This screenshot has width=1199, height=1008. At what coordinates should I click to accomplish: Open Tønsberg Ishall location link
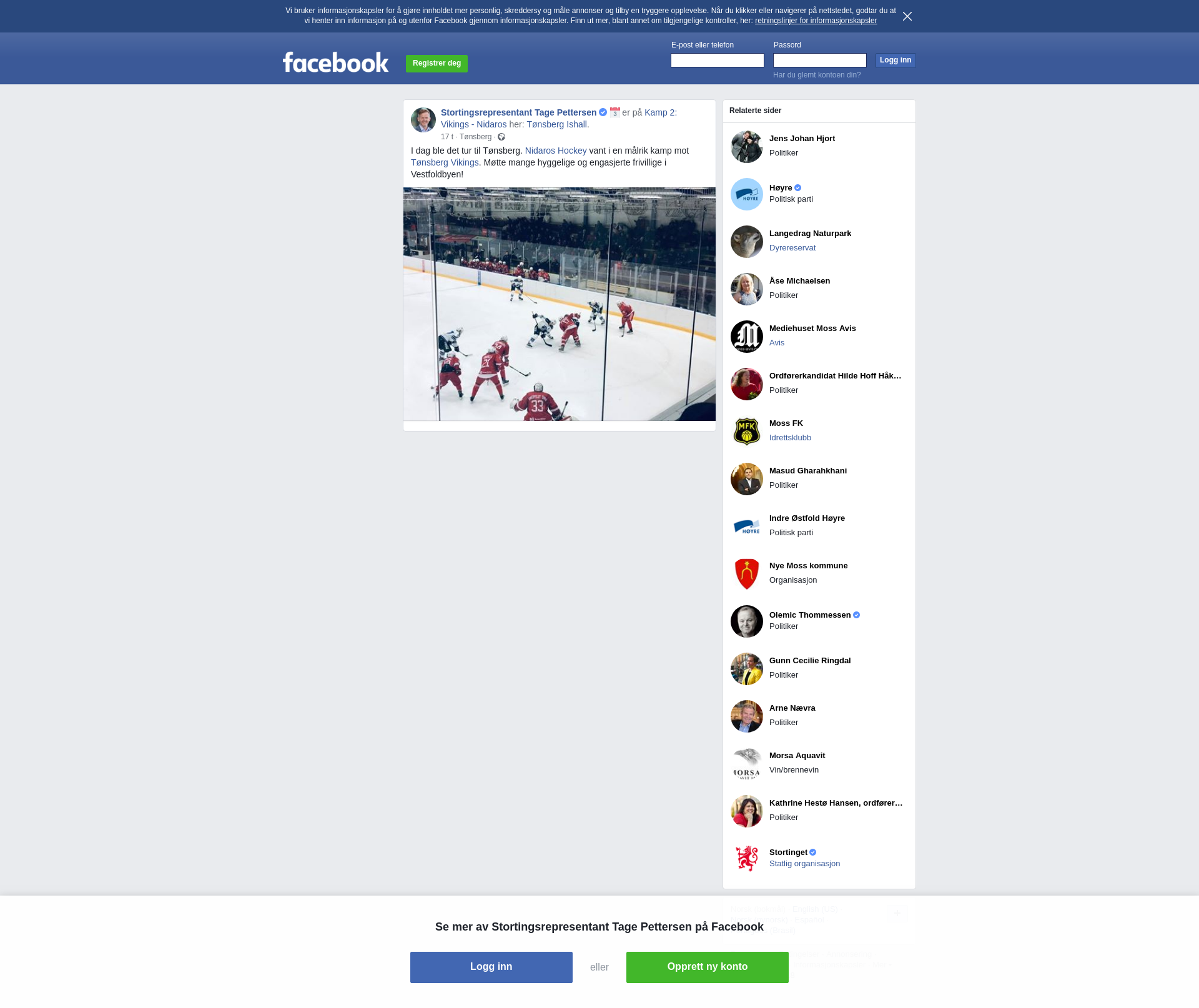(556, 124)
